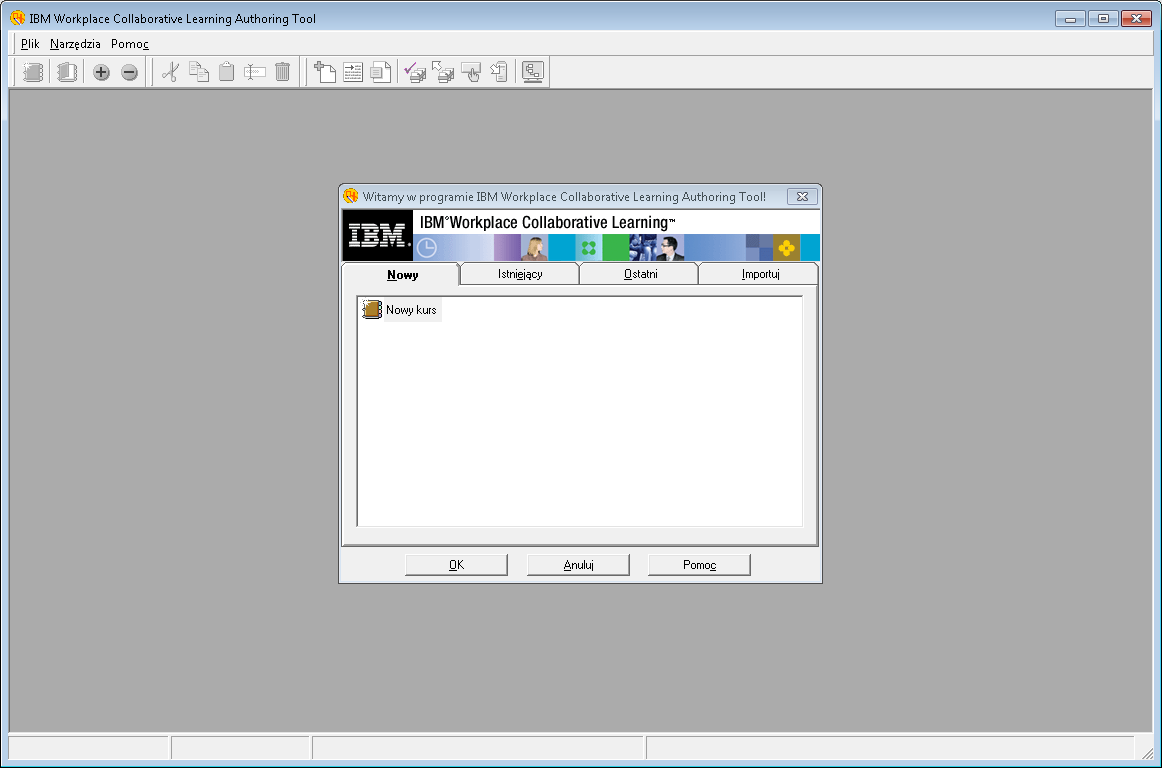Image resolution: width=1162 pixels, height=768 pixels.
Task: Click the OK button
Action: pyautogui.click(x=456, y=565)
